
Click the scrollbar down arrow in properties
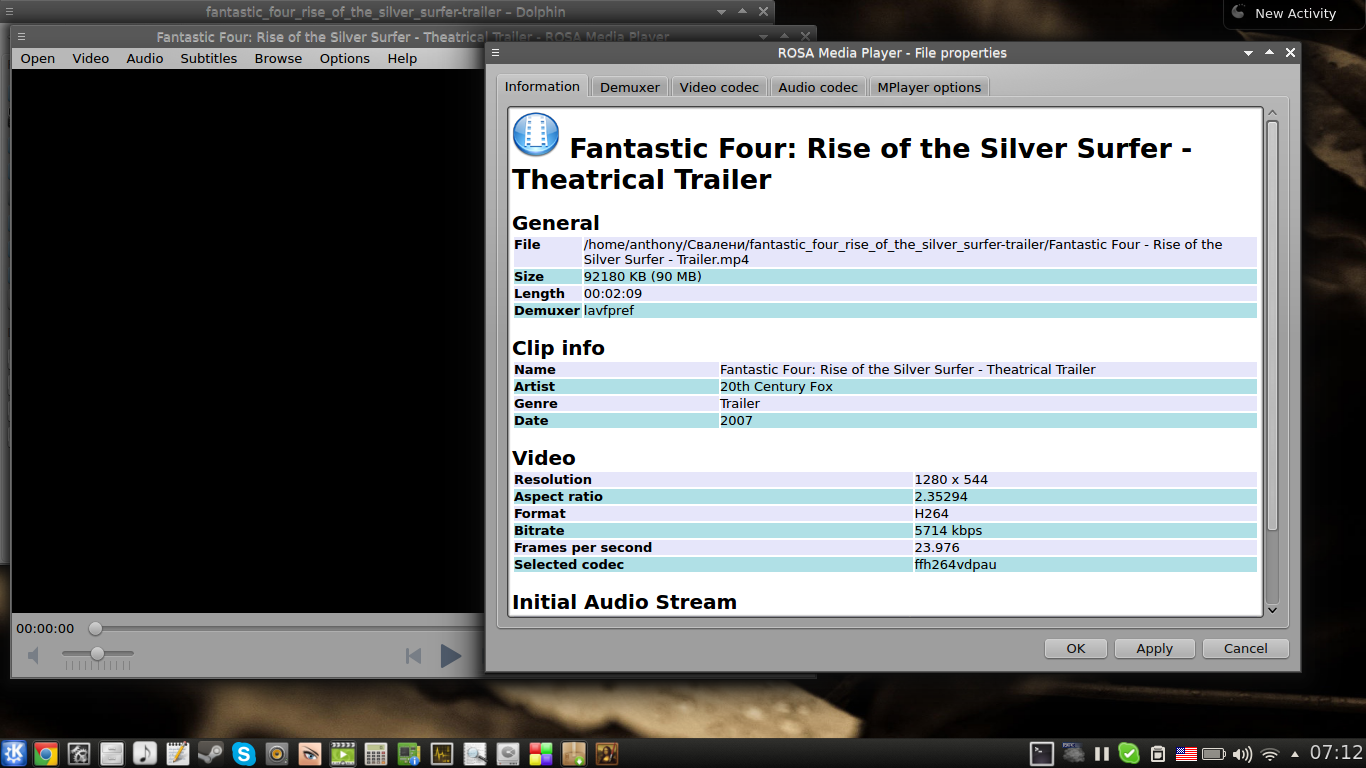pyautogui.click(x=1272, y=609)
